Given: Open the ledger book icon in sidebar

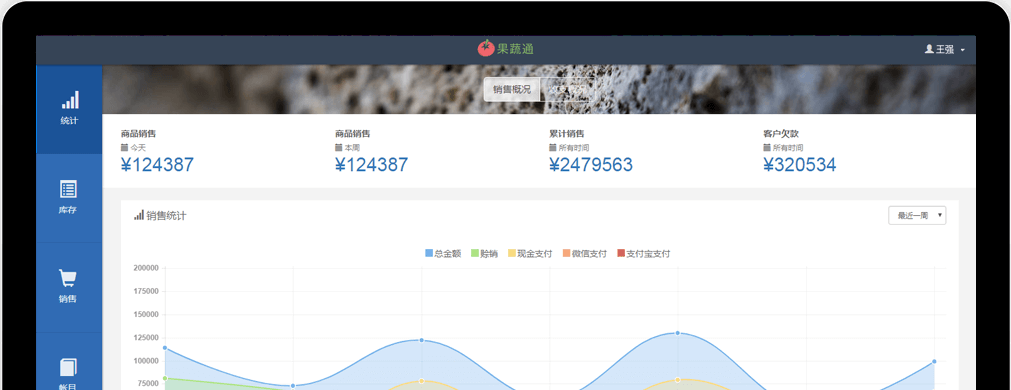Looking at the screenshot, I should 68,367.
